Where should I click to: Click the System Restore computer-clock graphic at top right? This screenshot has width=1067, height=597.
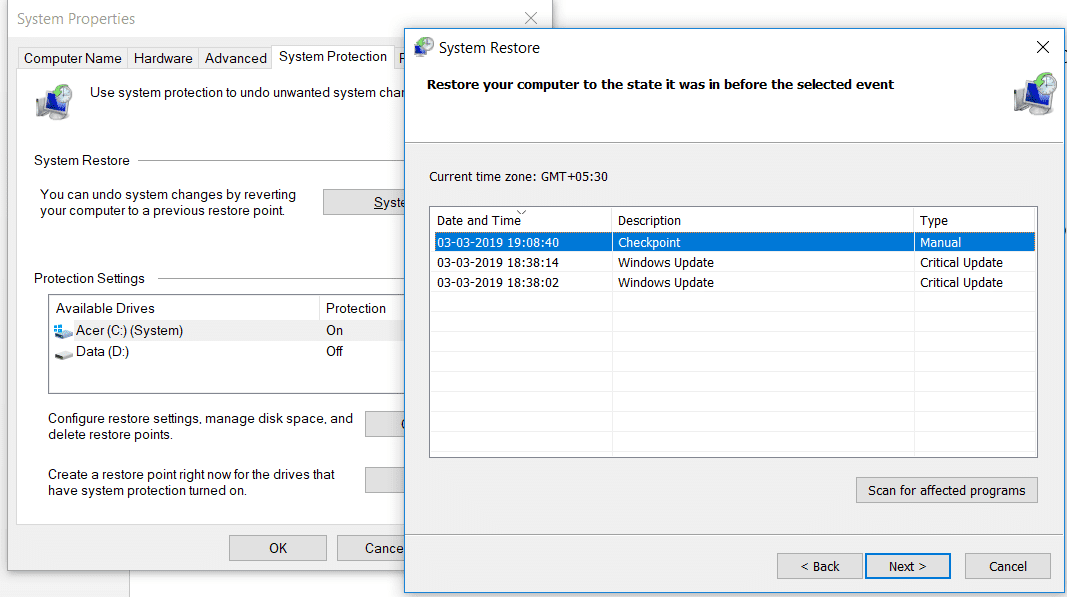1034,94
